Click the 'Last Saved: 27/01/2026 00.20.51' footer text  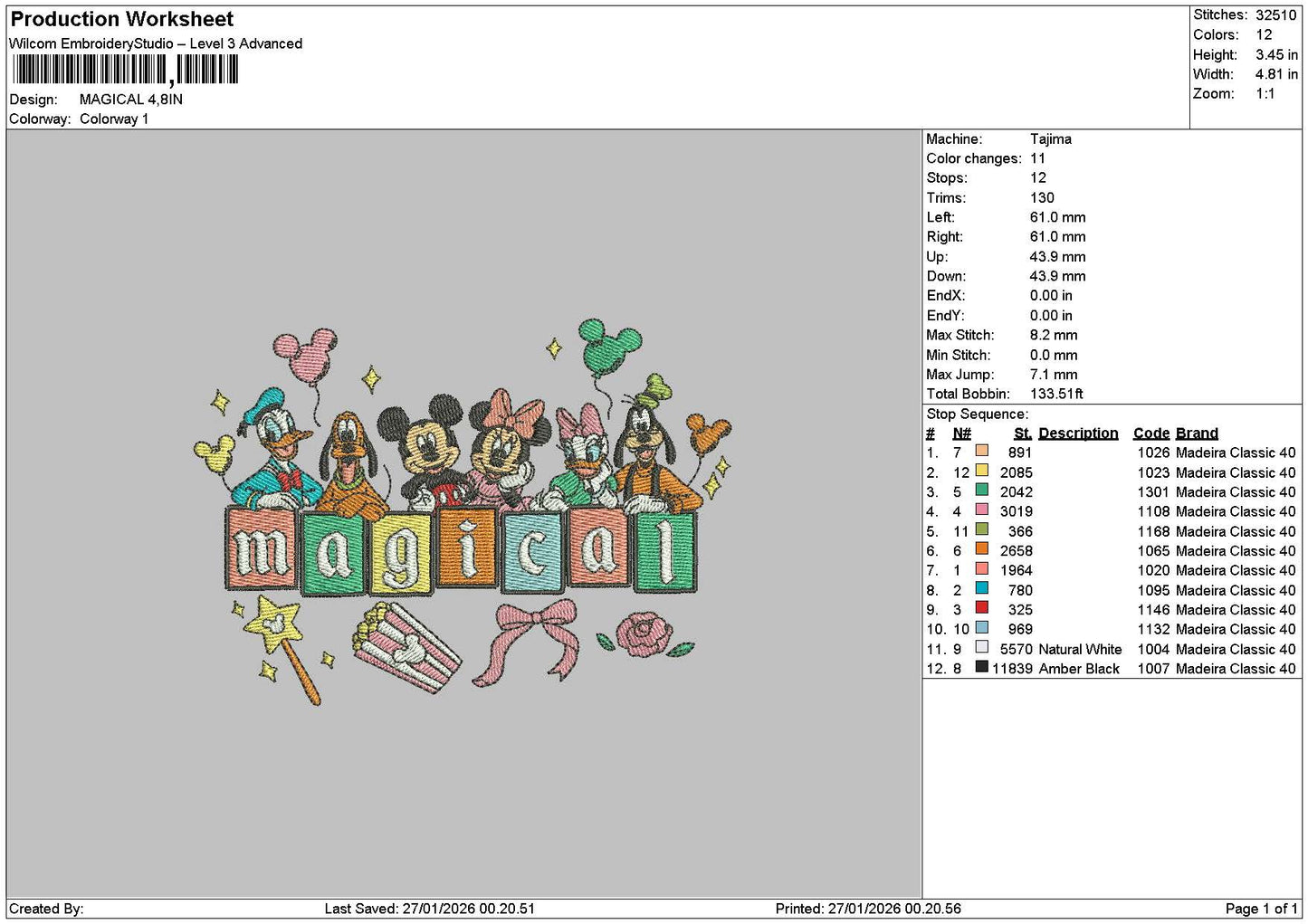429,909
